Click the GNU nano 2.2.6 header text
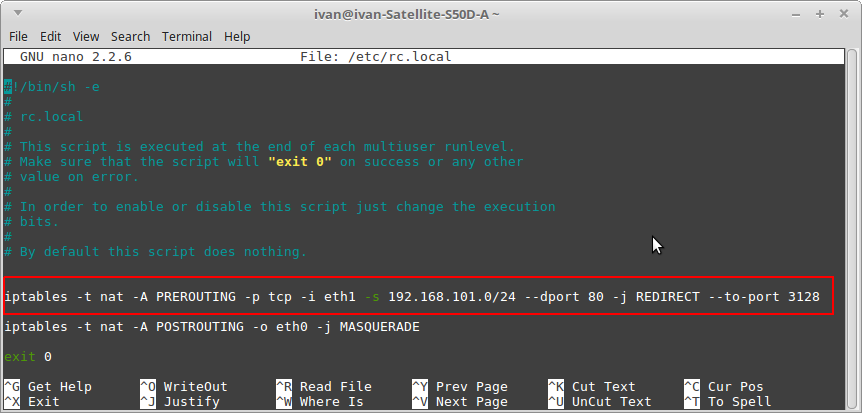Screen dimensions: 862x413 tap(76, 57)
